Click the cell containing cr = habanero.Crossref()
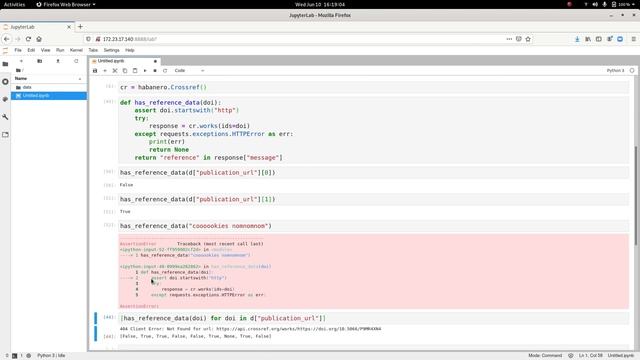The width and height of the screenshot is (640, 360). pyautogui.click(x=373, y=87)
